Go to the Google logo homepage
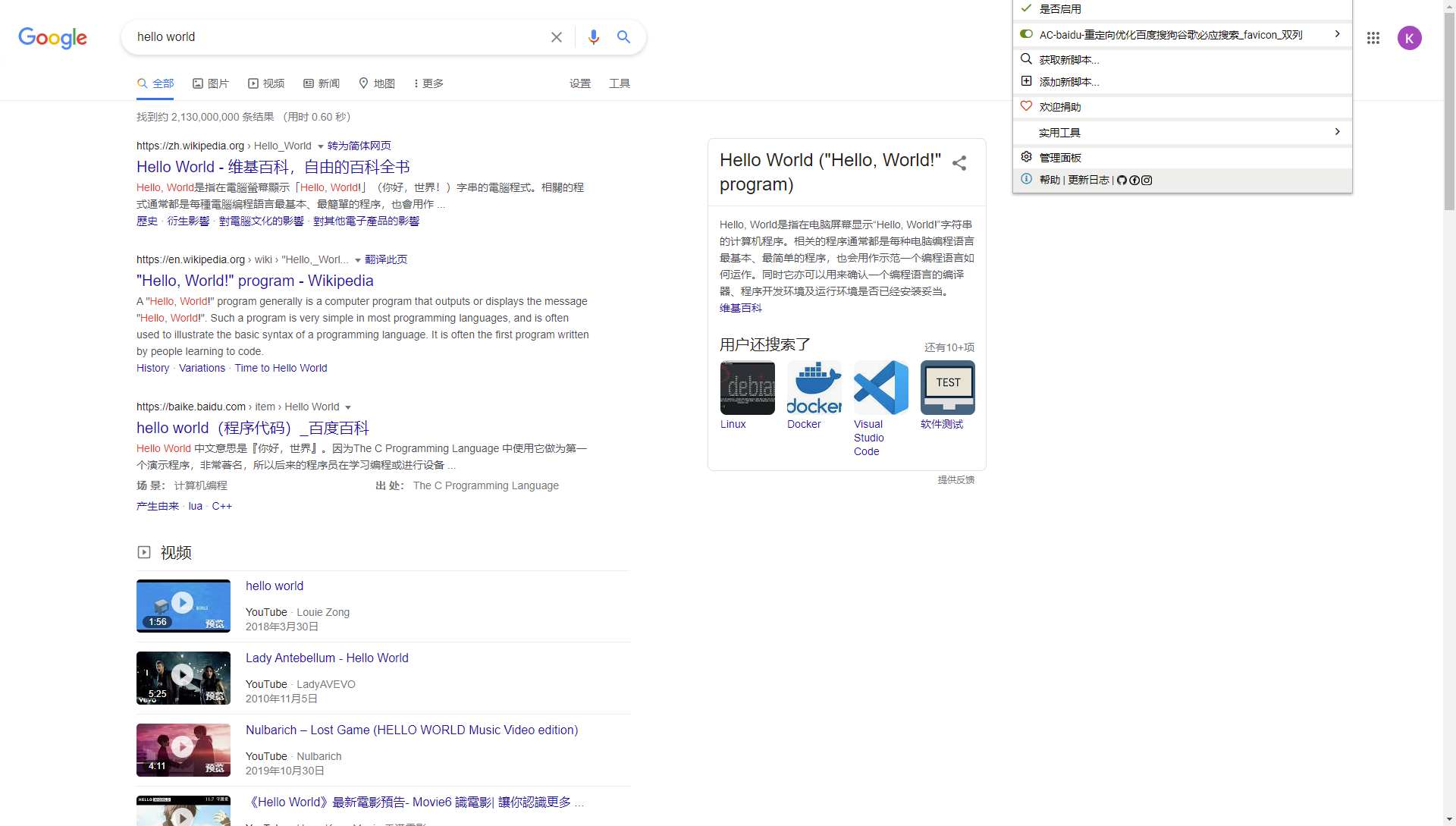 click(x=53, y=38)
